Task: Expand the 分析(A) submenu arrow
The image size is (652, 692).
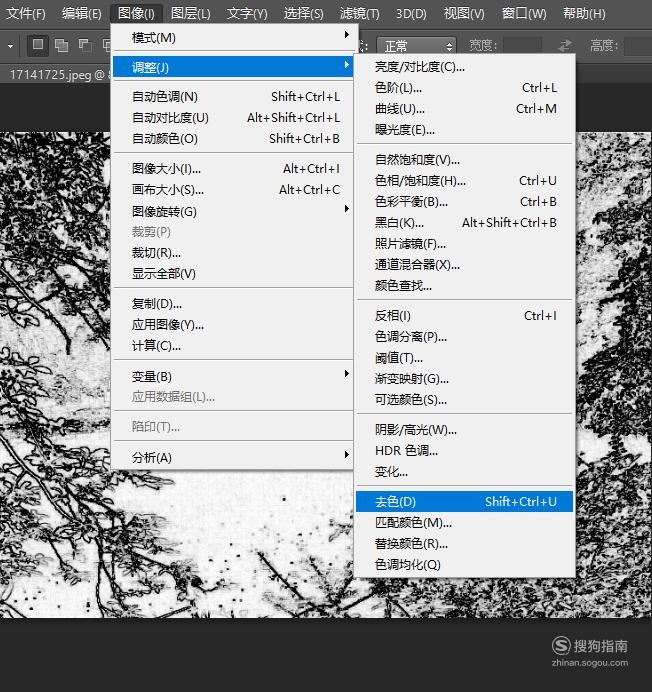Action: point(347,455)
